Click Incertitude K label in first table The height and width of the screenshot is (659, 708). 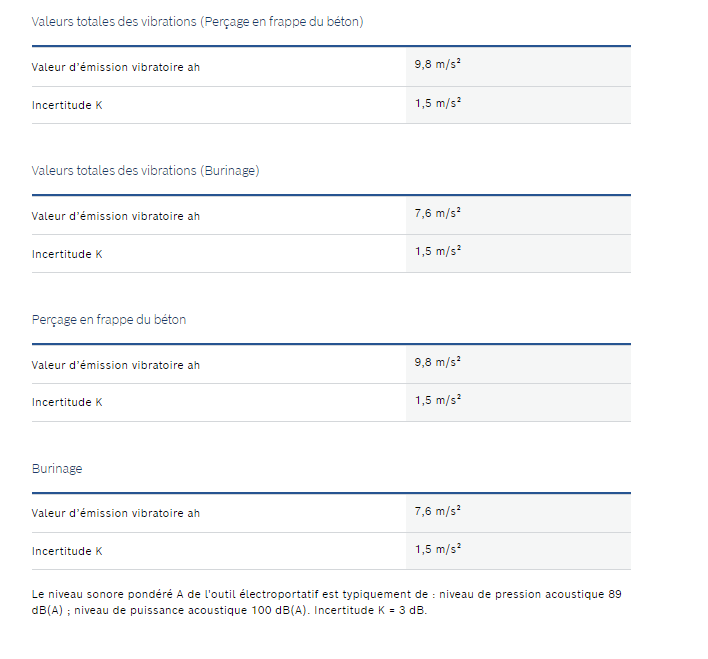click(x=67, y=105)
